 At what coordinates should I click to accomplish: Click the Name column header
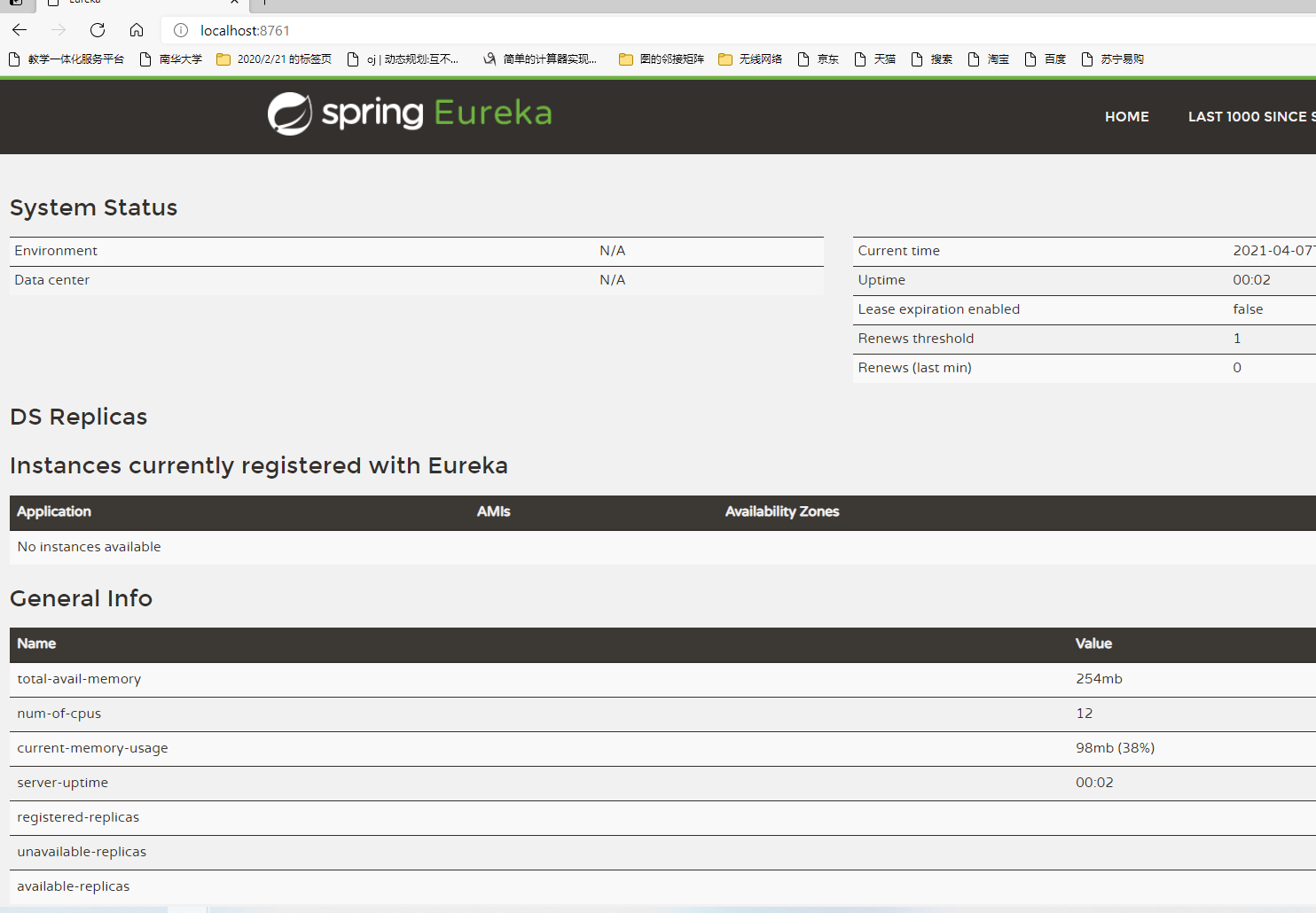pyautogui.click(x=36, y=644)
